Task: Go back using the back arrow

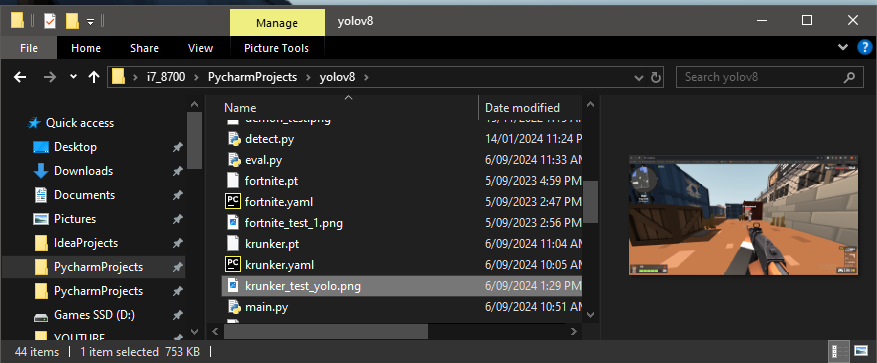Action: (20, 77)
